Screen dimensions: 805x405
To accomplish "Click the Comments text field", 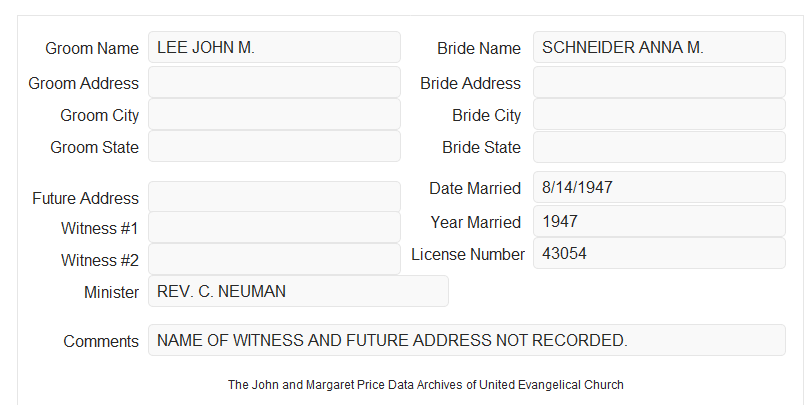I will (467, 340).
